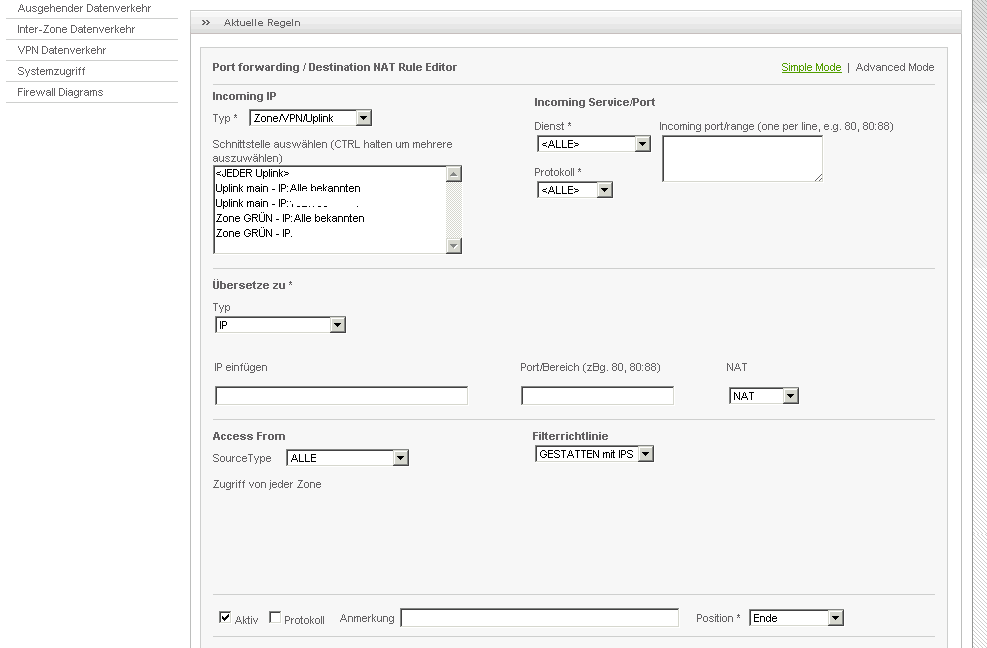Screen dimensions: 987x648
Task: Switch to Advanced Mode
Action: pos(894,67)
